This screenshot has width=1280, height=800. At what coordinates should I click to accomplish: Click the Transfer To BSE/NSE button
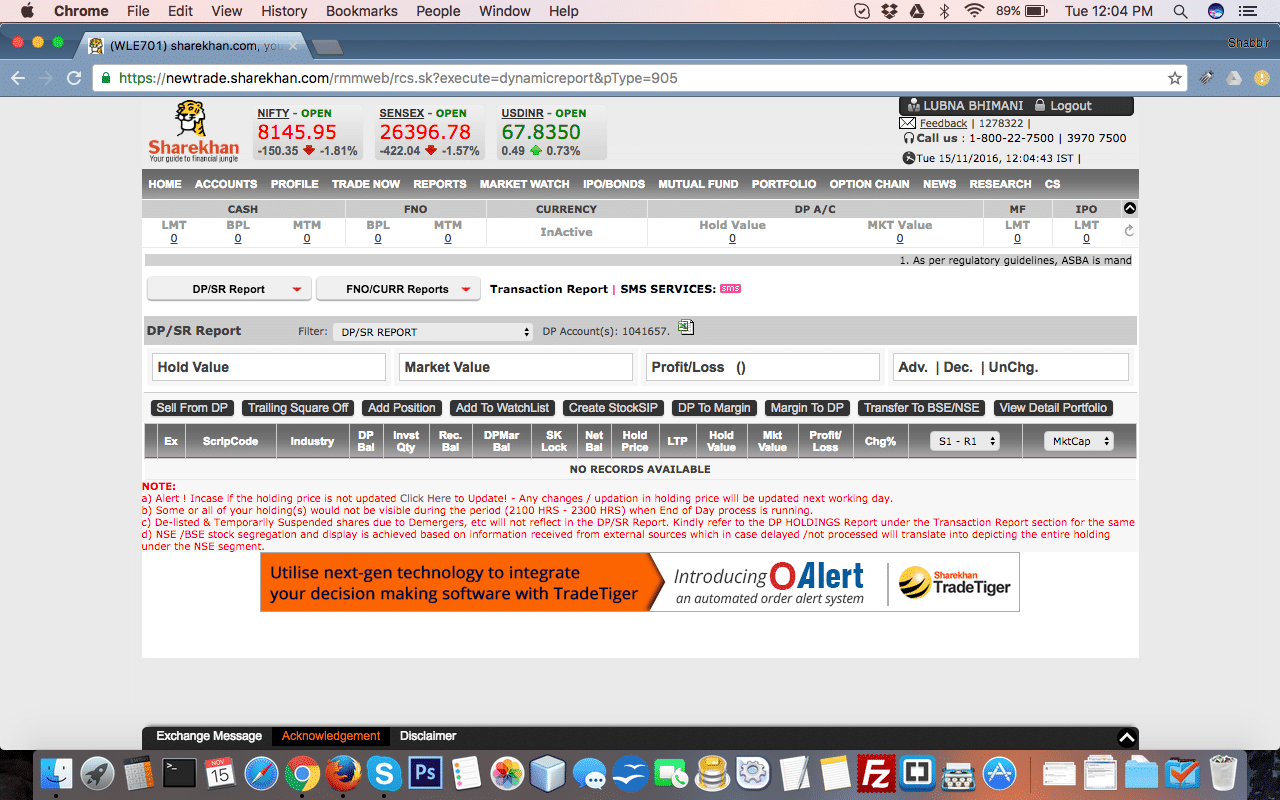point(922,408)
